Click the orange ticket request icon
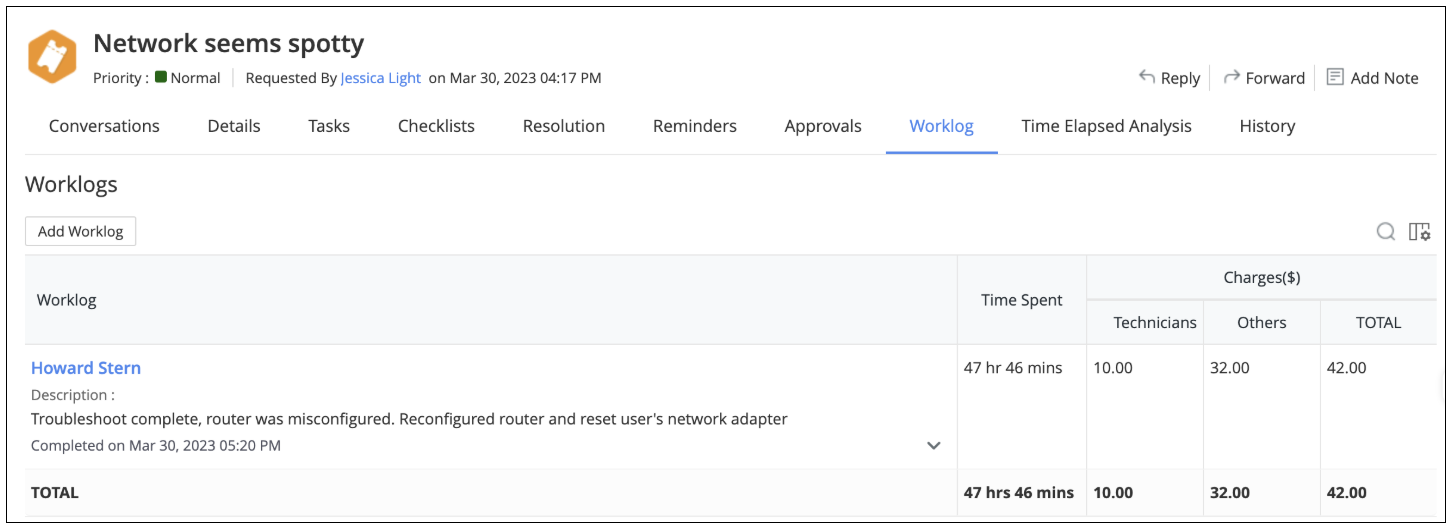Screen dimensions: 1452x532 pyautogui.click(x=52, y=57)
